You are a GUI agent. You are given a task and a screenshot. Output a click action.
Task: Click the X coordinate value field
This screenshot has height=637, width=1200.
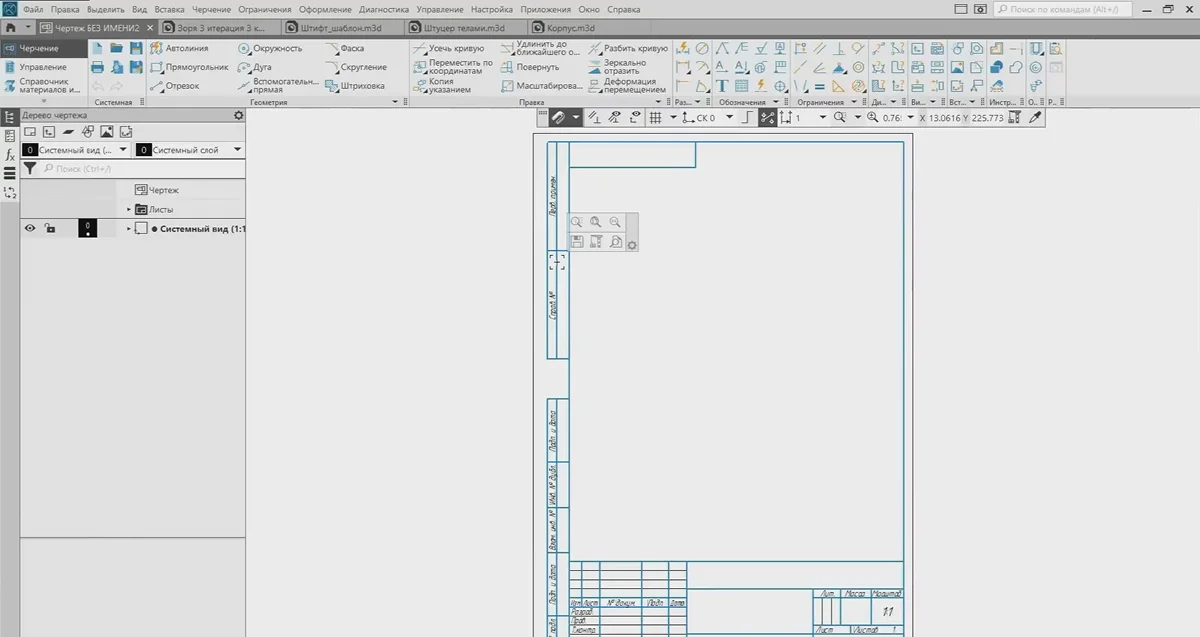(943, 117)
